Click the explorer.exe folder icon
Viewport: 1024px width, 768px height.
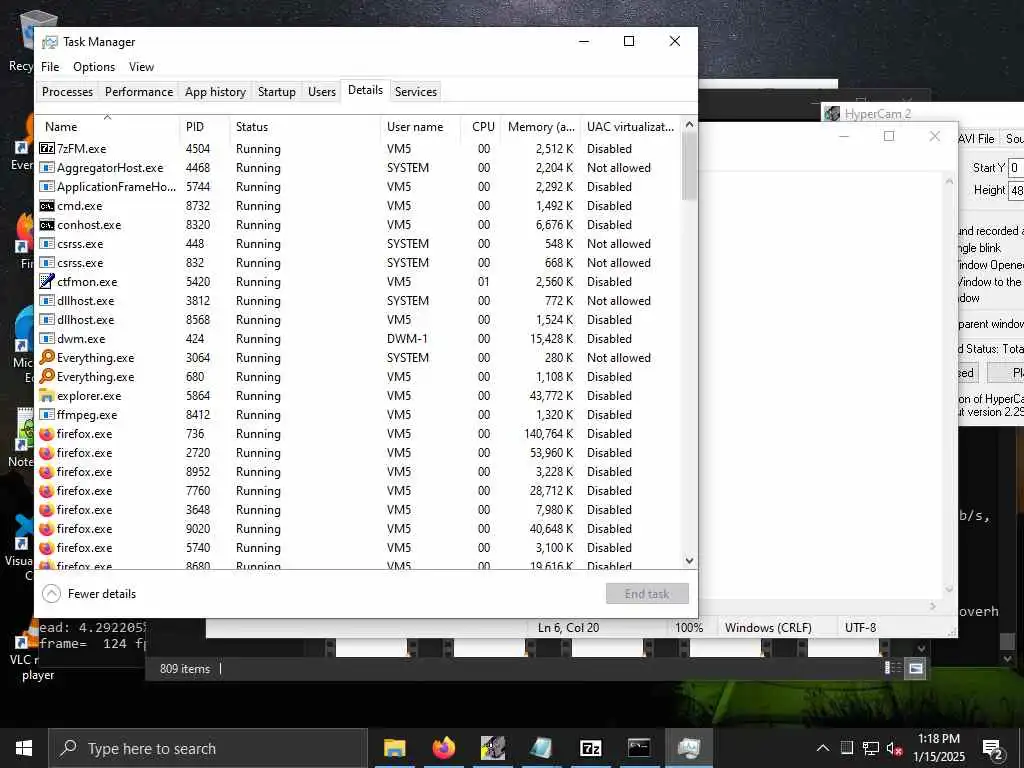[46, 395]
